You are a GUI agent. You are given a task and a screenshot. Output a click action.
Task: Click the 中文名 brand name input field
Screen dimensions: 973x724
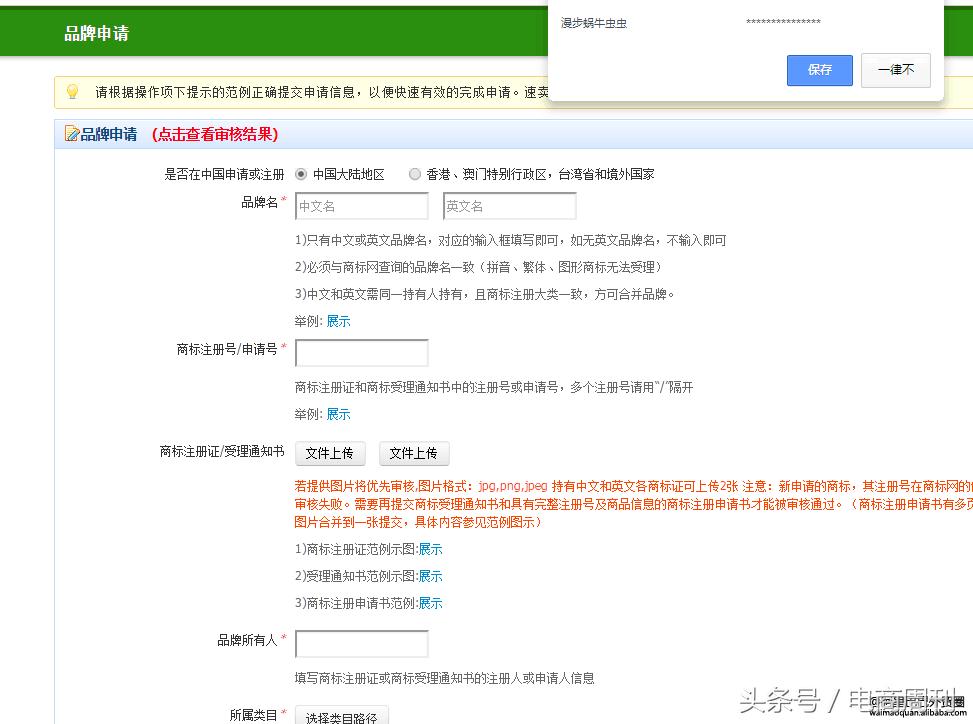point(361,205)
